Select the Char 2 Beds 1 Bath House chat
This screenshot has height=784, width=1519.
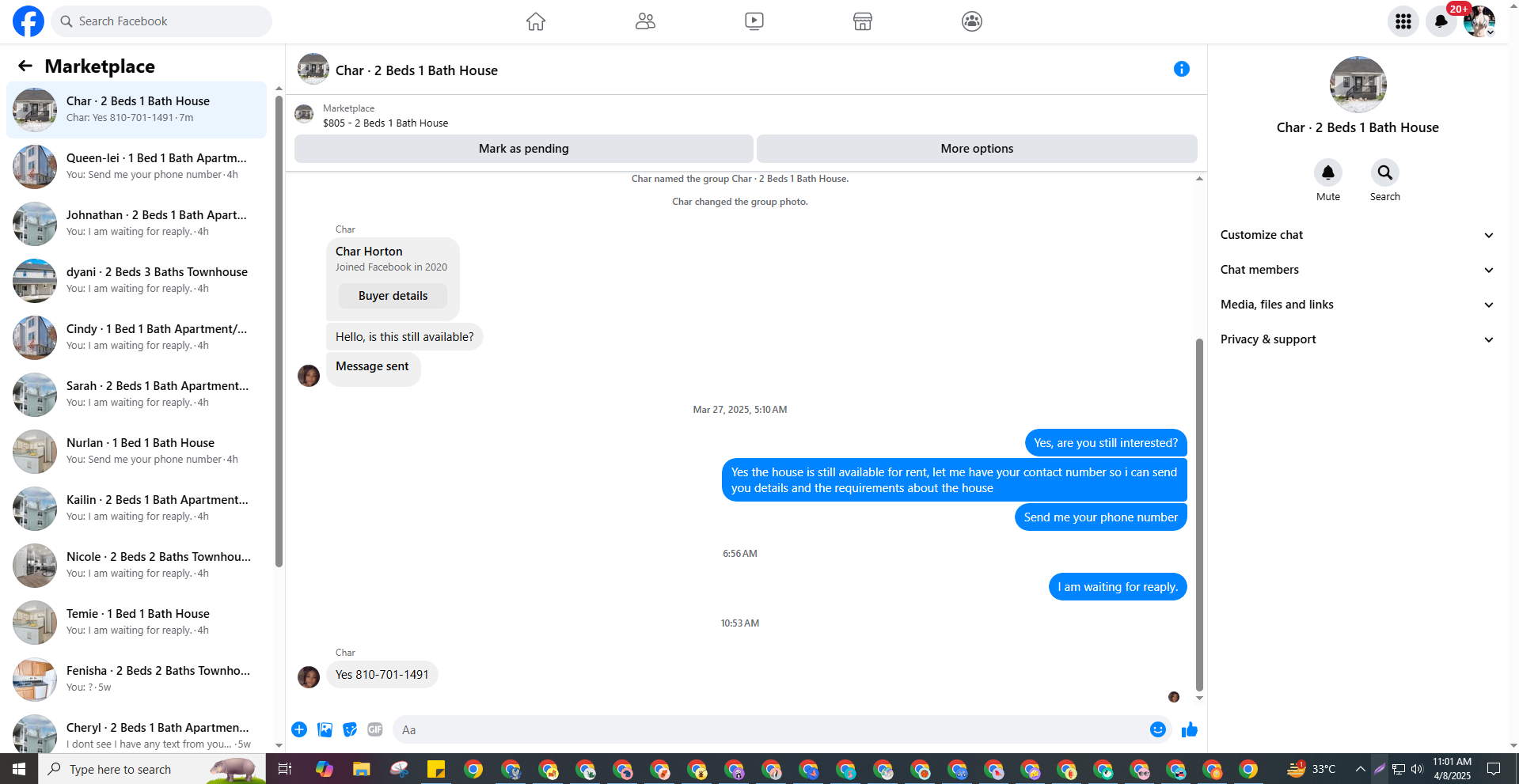[137, 109]
